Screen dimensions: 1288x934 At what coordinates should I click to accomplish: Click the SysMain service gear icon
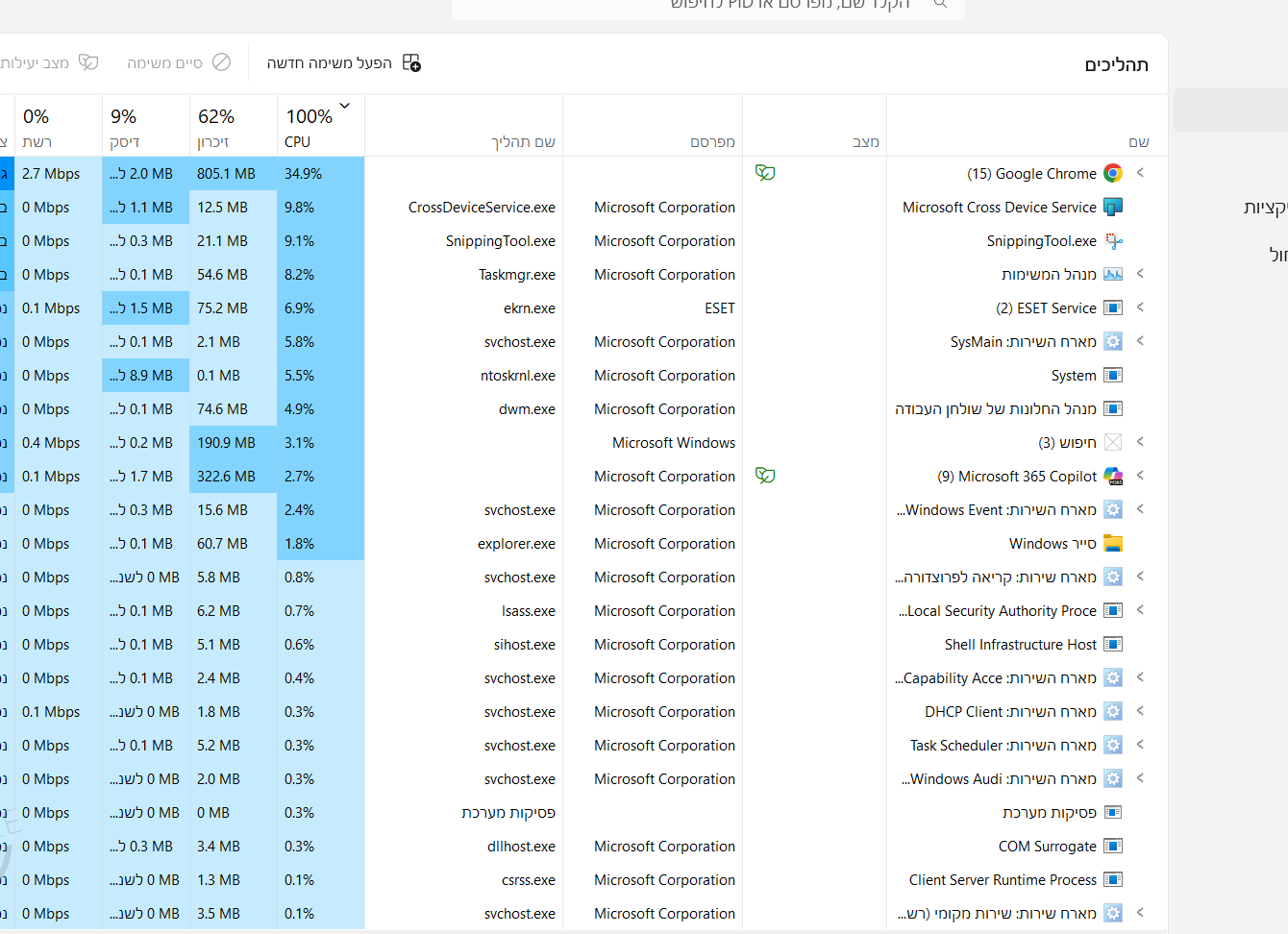(x=1113, y=341)
